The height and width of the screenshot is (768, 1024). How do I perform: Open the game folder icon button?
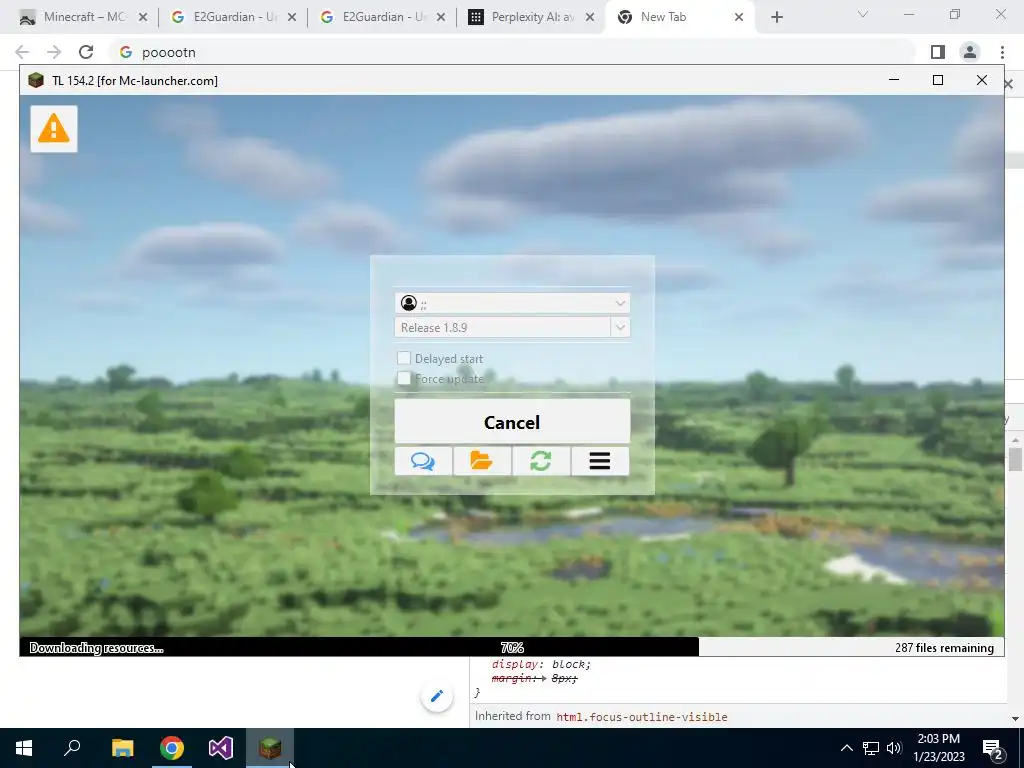pos(482,461)
